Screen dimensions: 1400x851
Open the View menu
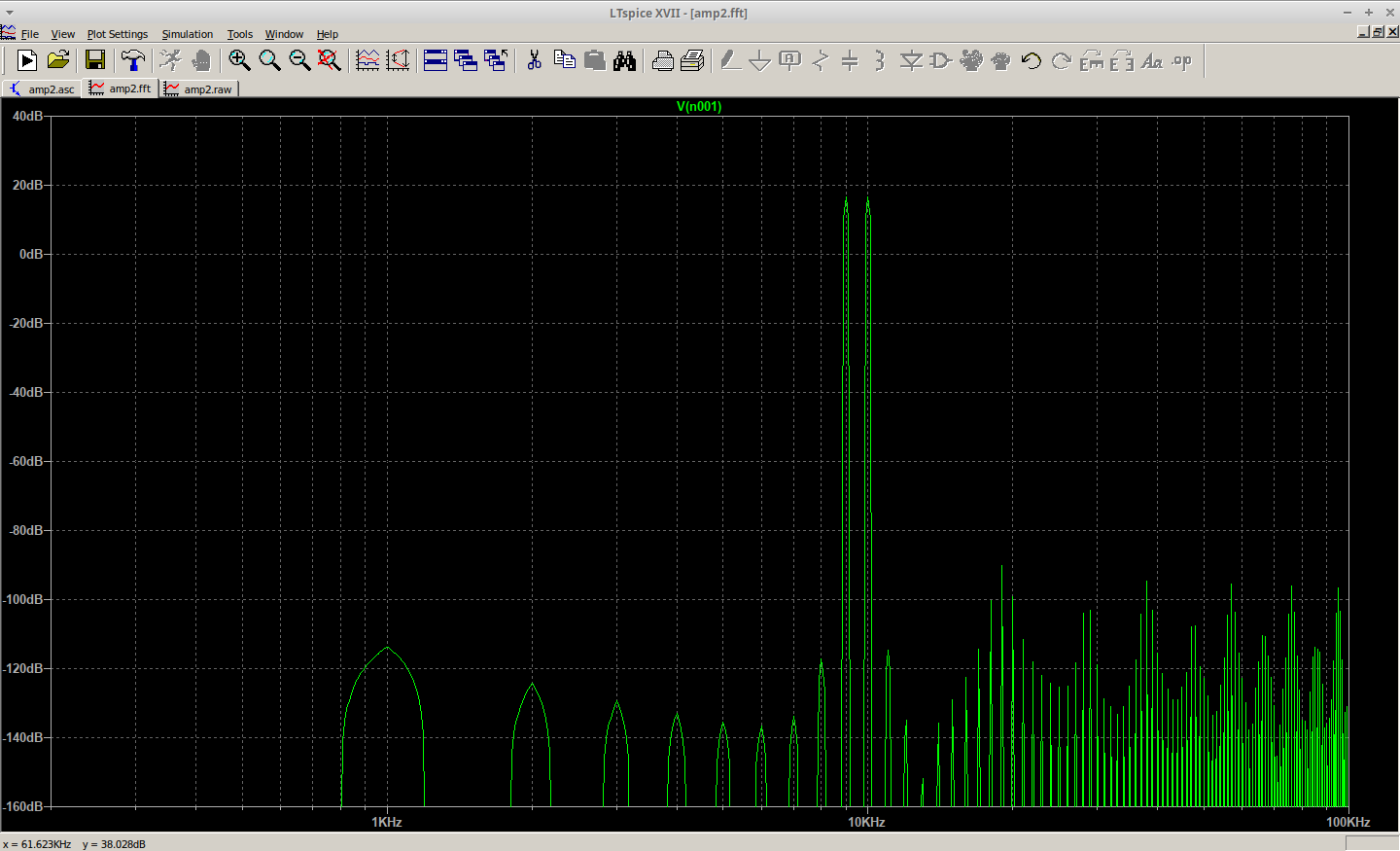[x=63, y=34]
